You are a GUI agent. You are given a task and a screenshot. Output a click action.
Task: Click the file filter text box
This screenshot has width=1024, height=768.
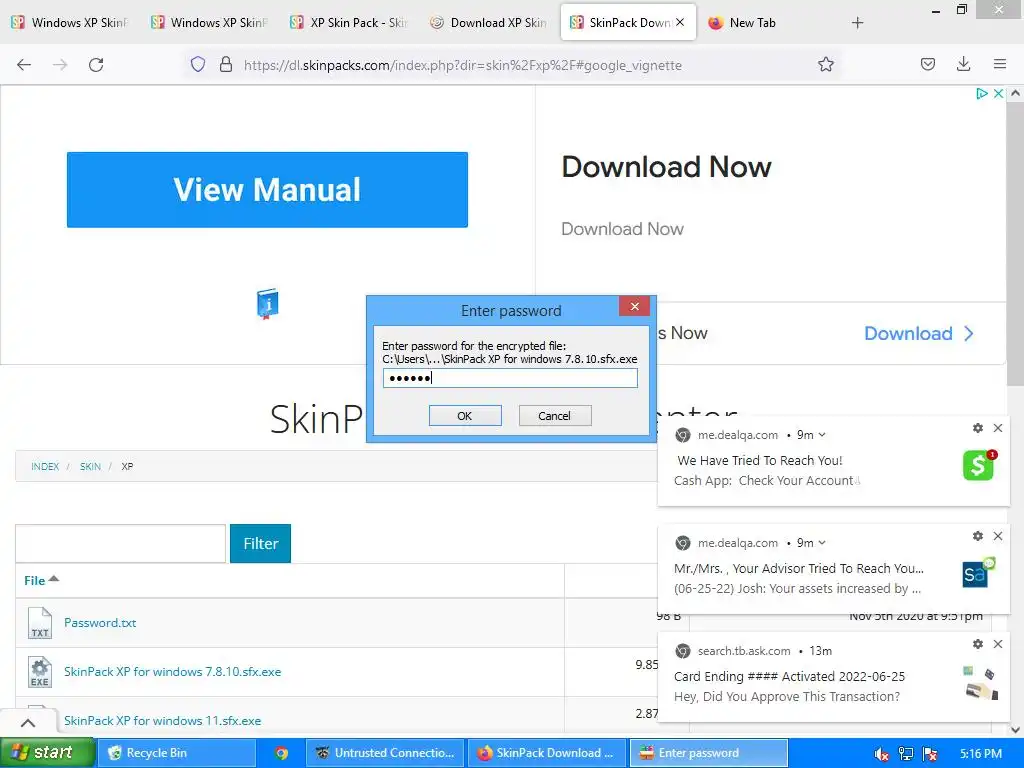click(121, 543)
